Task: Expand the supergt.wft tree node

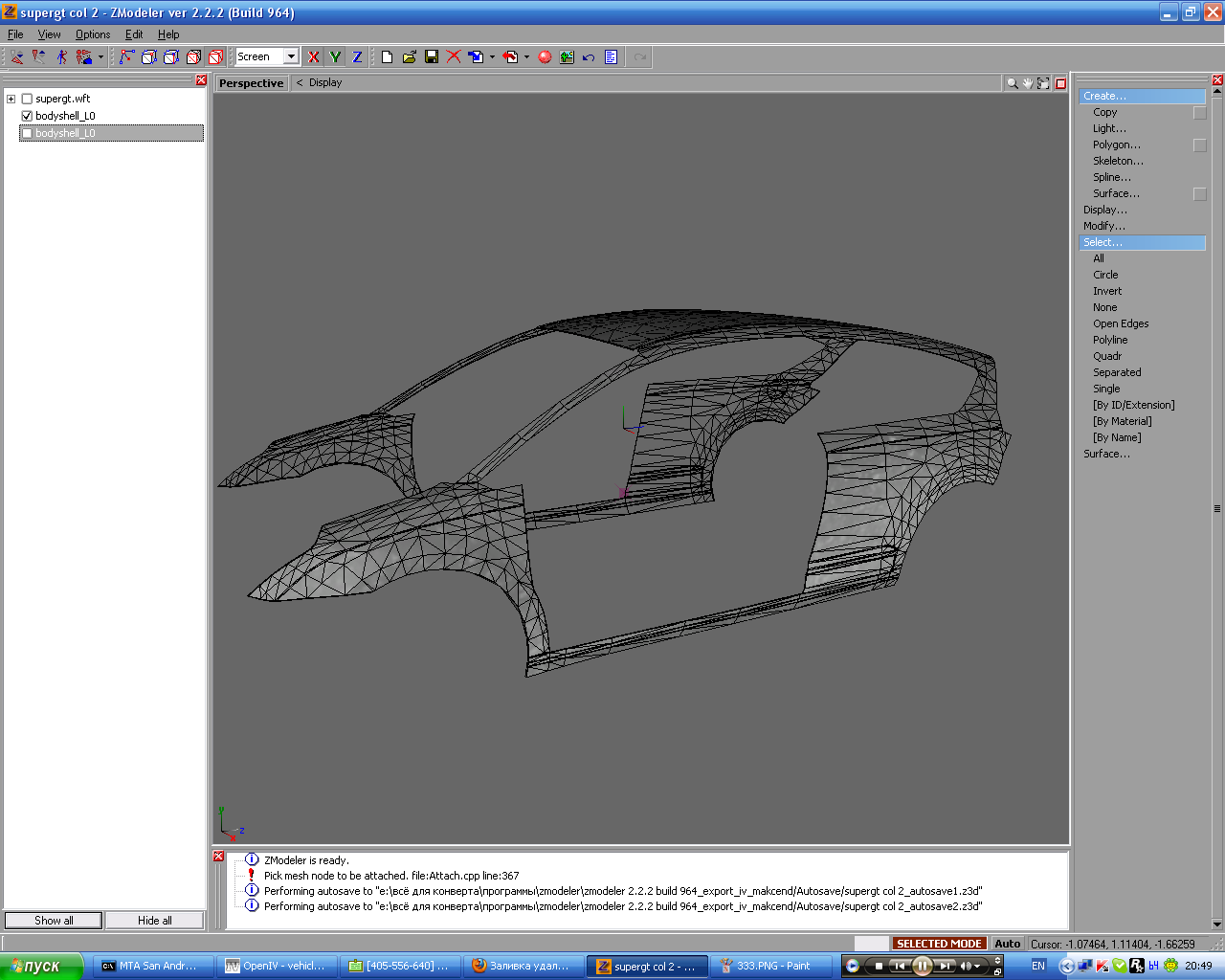Action: click(x=11, y=99)
